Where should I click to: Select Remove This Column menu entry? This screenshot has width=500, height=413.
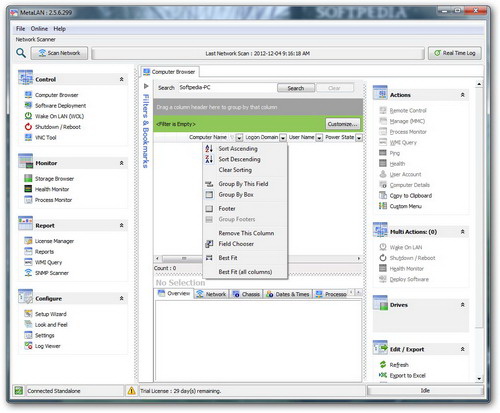[x=245, y=233]
